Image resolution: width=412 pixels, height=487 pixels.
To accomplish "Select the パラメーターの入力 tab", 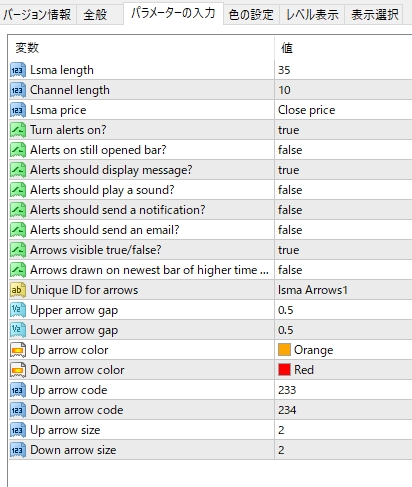I will (173, 13).
